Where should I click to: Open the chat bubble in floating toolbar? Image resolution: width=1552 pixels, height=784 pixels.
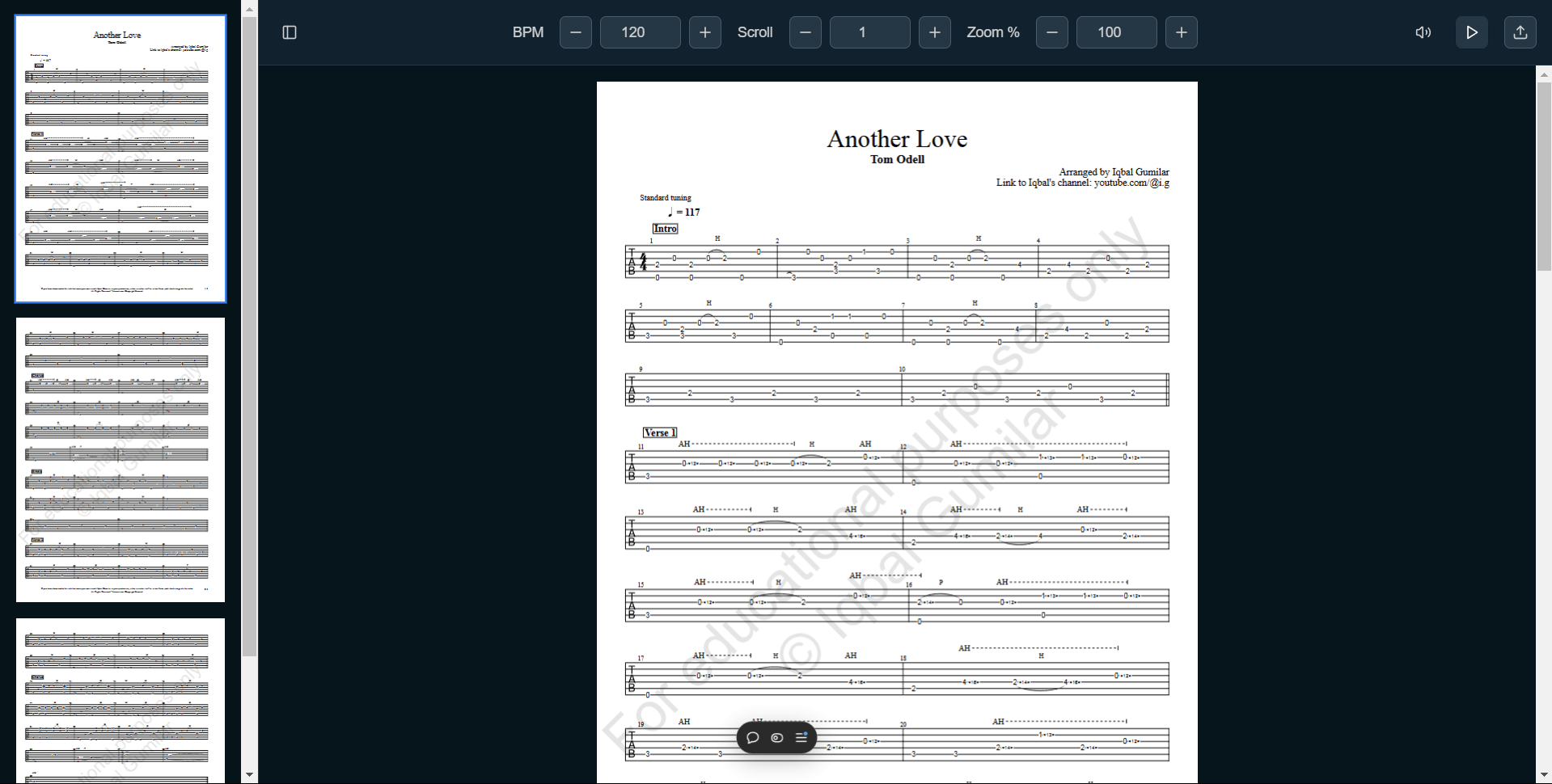[751, 737]
